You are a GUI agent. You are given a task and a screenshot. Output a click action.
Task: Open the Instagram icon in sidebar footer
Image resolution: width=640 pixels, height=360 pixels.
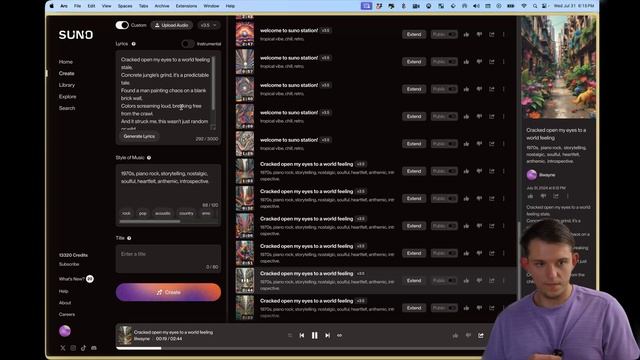click(73, 348)
